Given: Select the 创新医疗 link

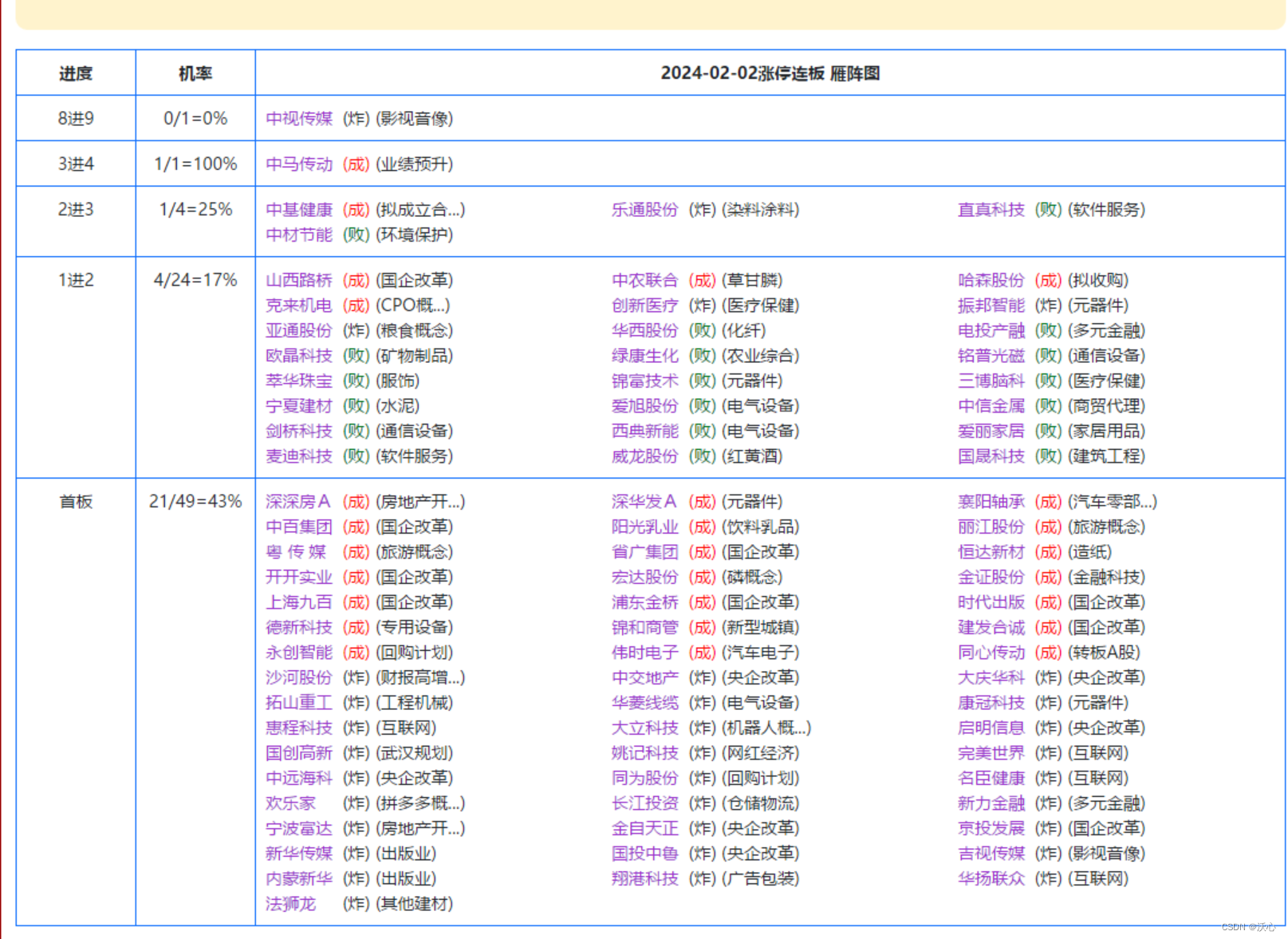Looking at the screenshot, I should (x=645, y=306).
